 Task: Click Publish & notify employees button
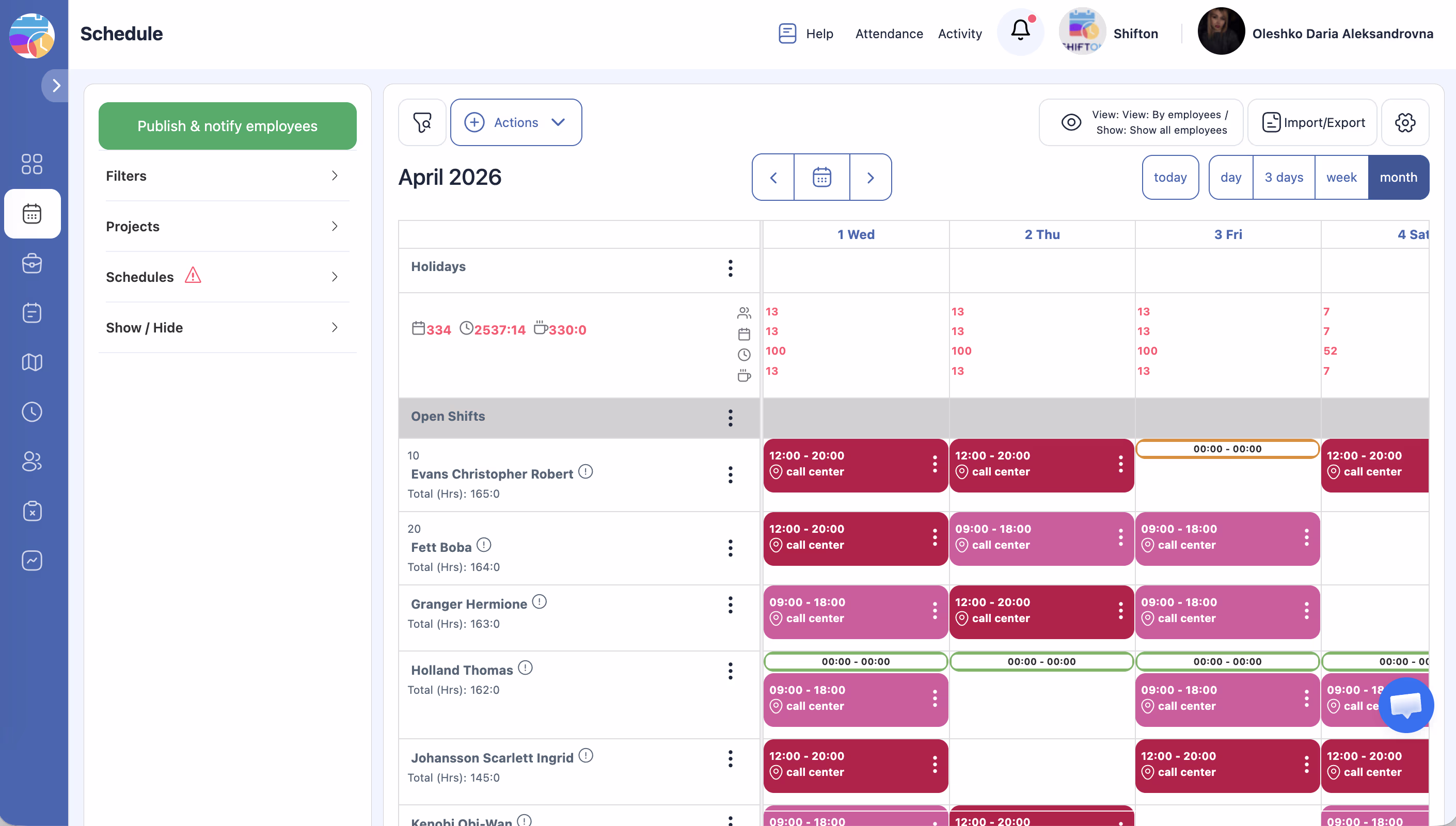click(227, 126)
